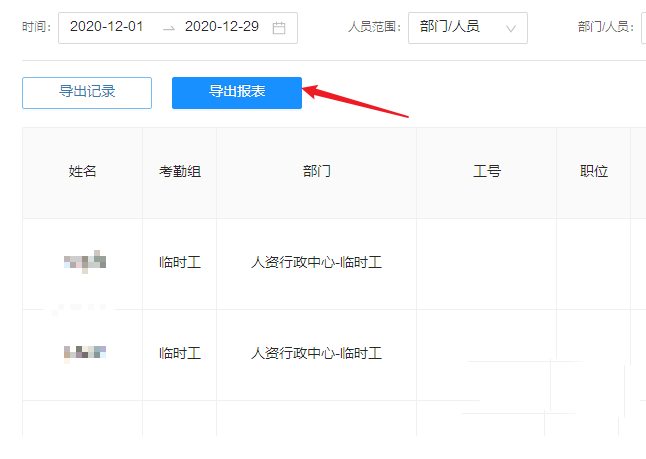Click 临时工 in second row's 考勤组 cell
Viewport: 646px width, 459px height.
pos(180,353)
